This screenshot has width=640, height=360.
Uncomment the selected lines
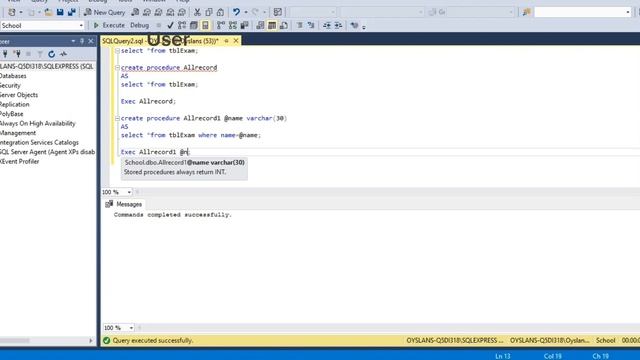click(x=311, y=25)
